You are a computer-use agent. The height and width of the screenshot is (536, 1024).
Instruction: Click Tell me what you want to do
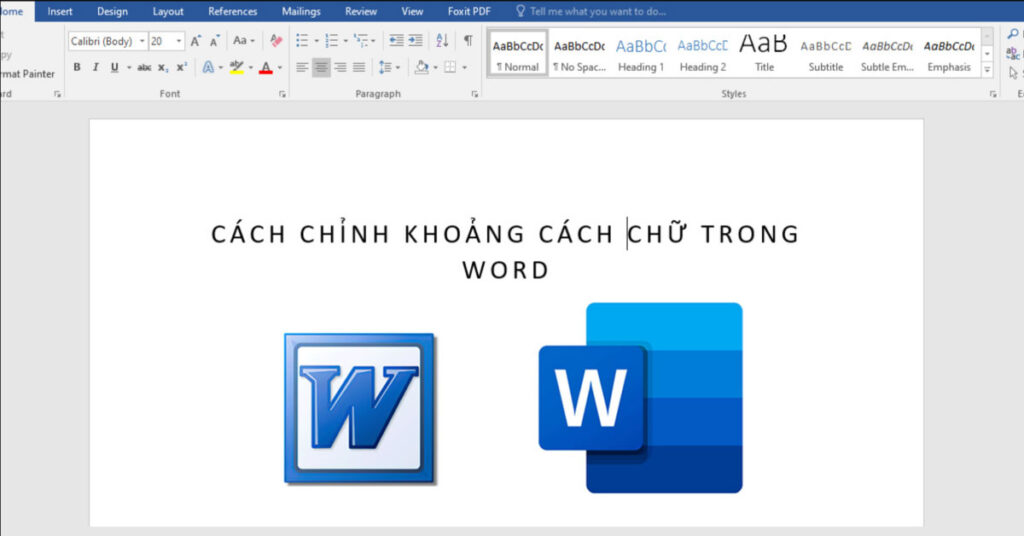click(x=591, y=11)
